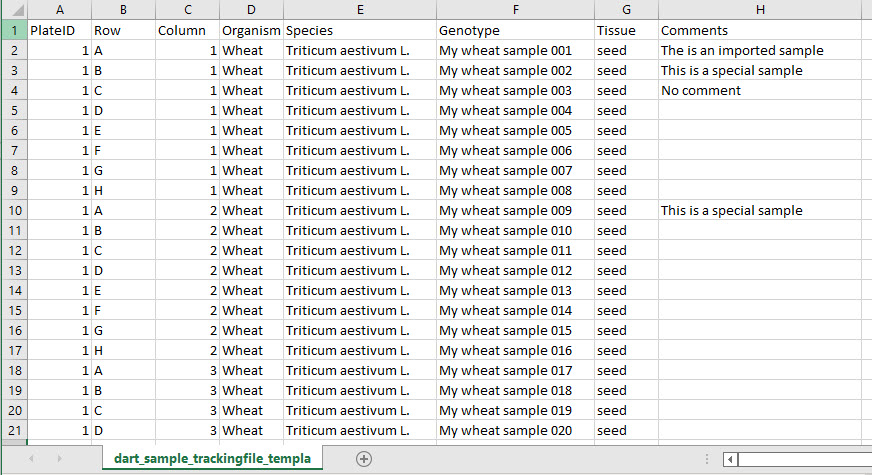This screenshot has height=475, width=872.
Task: Select the Species header cell
Action: click(359, 31)
